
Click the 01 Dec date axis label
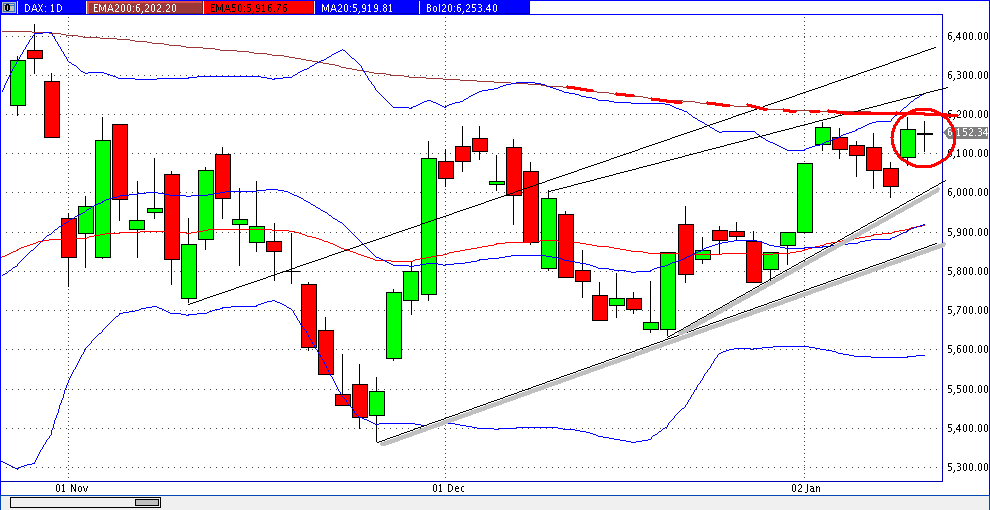(x=448, y=488)
